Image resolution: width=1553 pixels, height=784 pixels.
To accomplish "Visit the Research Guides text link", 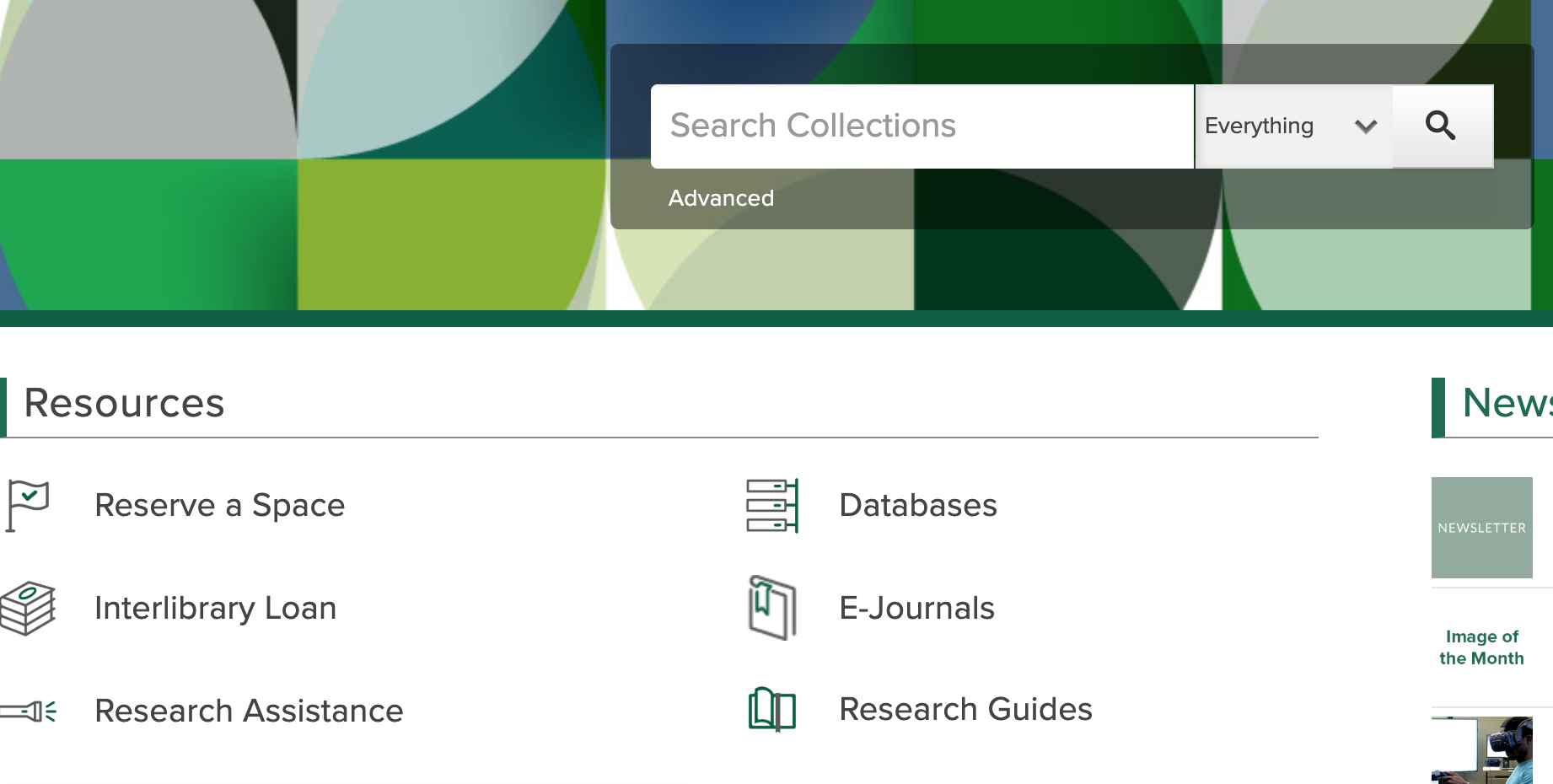I will pos(965,710).
